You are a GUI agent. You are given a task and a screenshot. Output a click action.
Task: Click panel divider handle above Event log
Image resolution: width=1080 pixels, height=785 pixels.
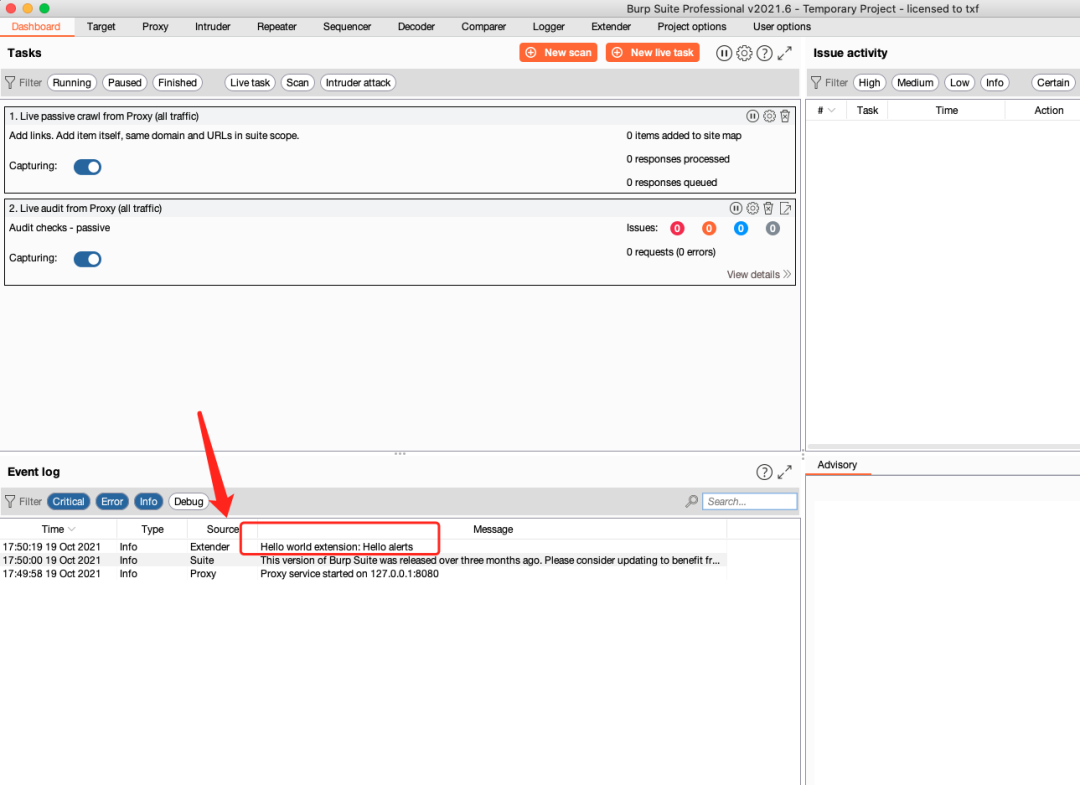coord(400,454)
